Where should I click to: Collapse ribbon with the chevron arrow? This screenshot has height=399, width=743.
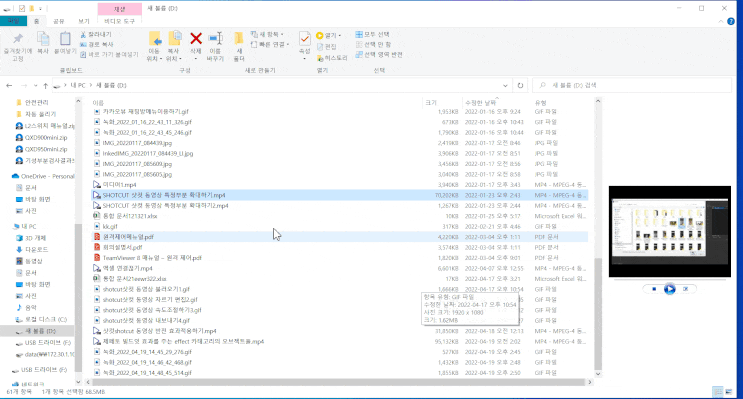coord(721,21)
